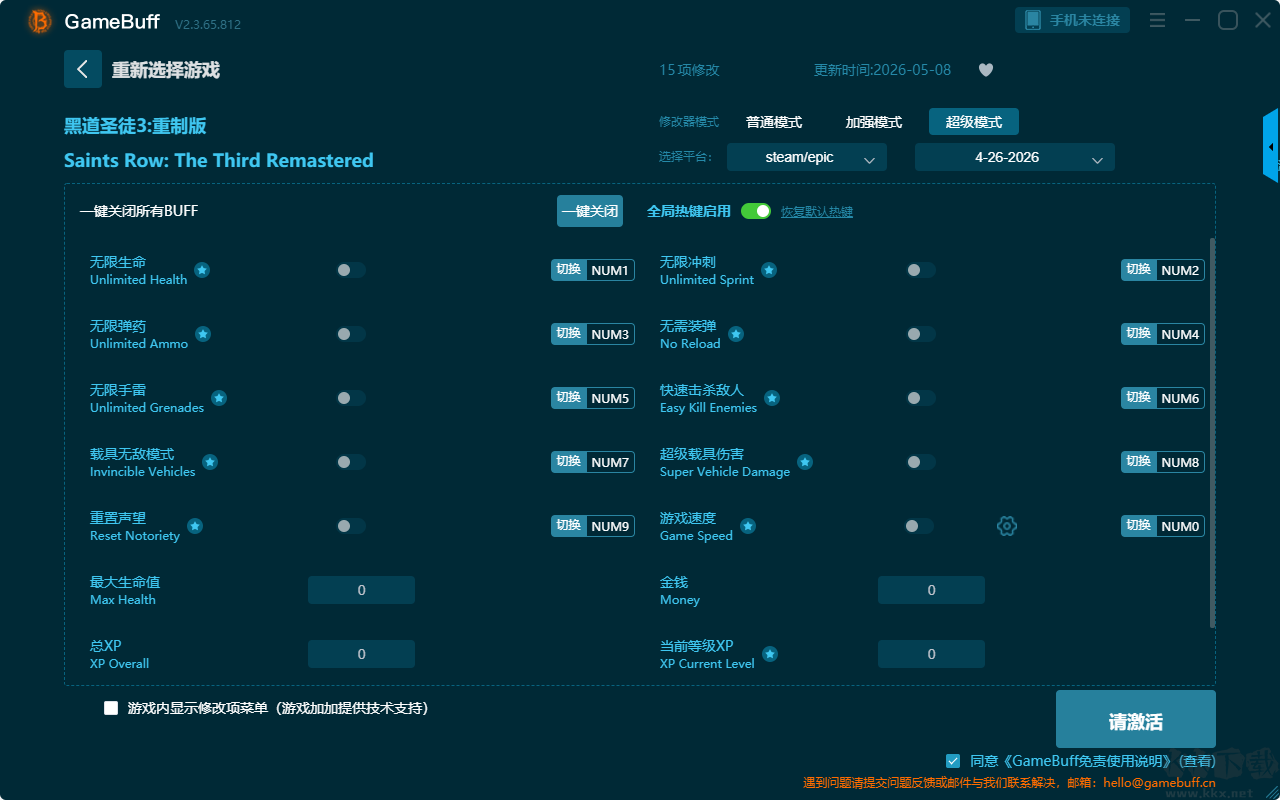Click star icon beside Game Speed
1280x800 pixels.
748,526
